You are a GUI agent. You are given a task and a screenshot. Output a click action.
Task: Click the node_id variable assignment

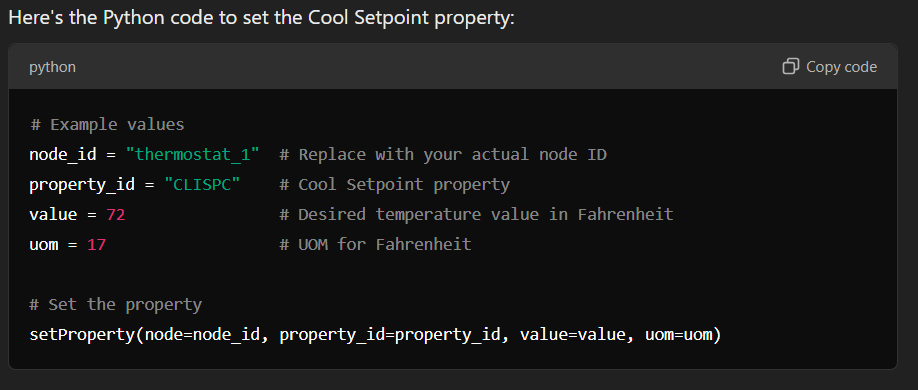point(145,155)
